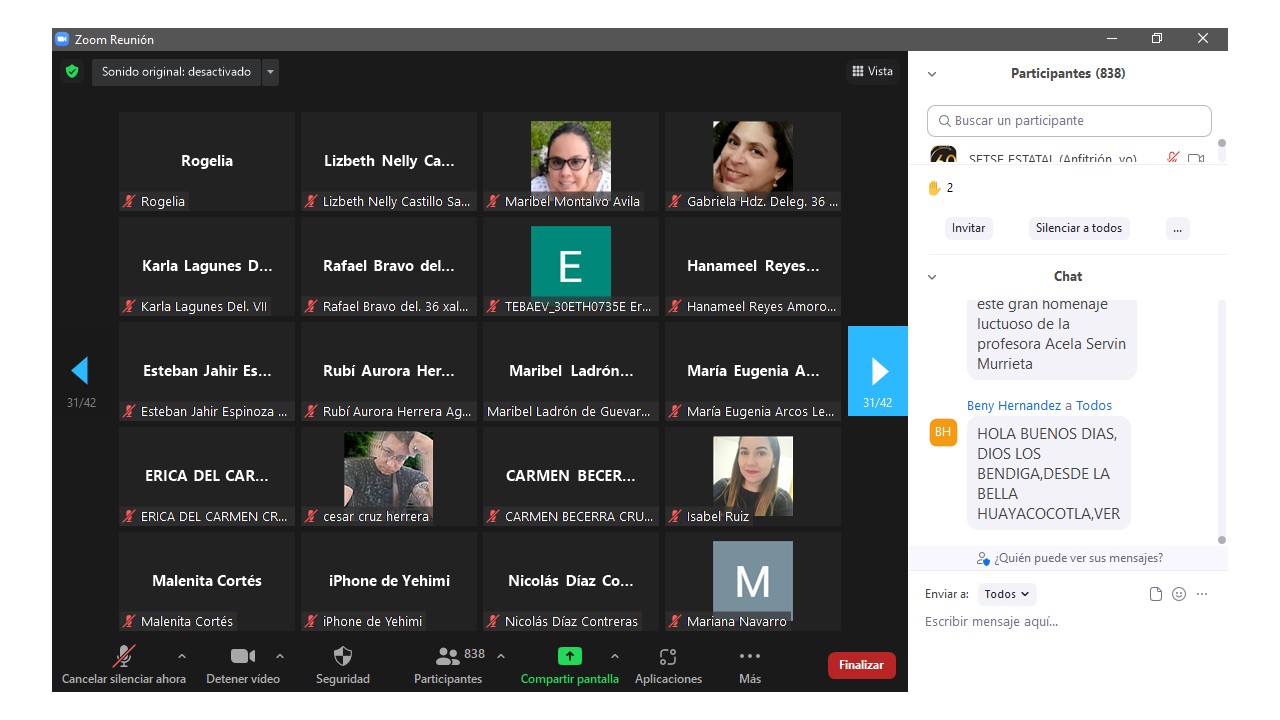Open audio options caret next to microphone
The height and width of the screenshot is (720, 1280).
181,656
